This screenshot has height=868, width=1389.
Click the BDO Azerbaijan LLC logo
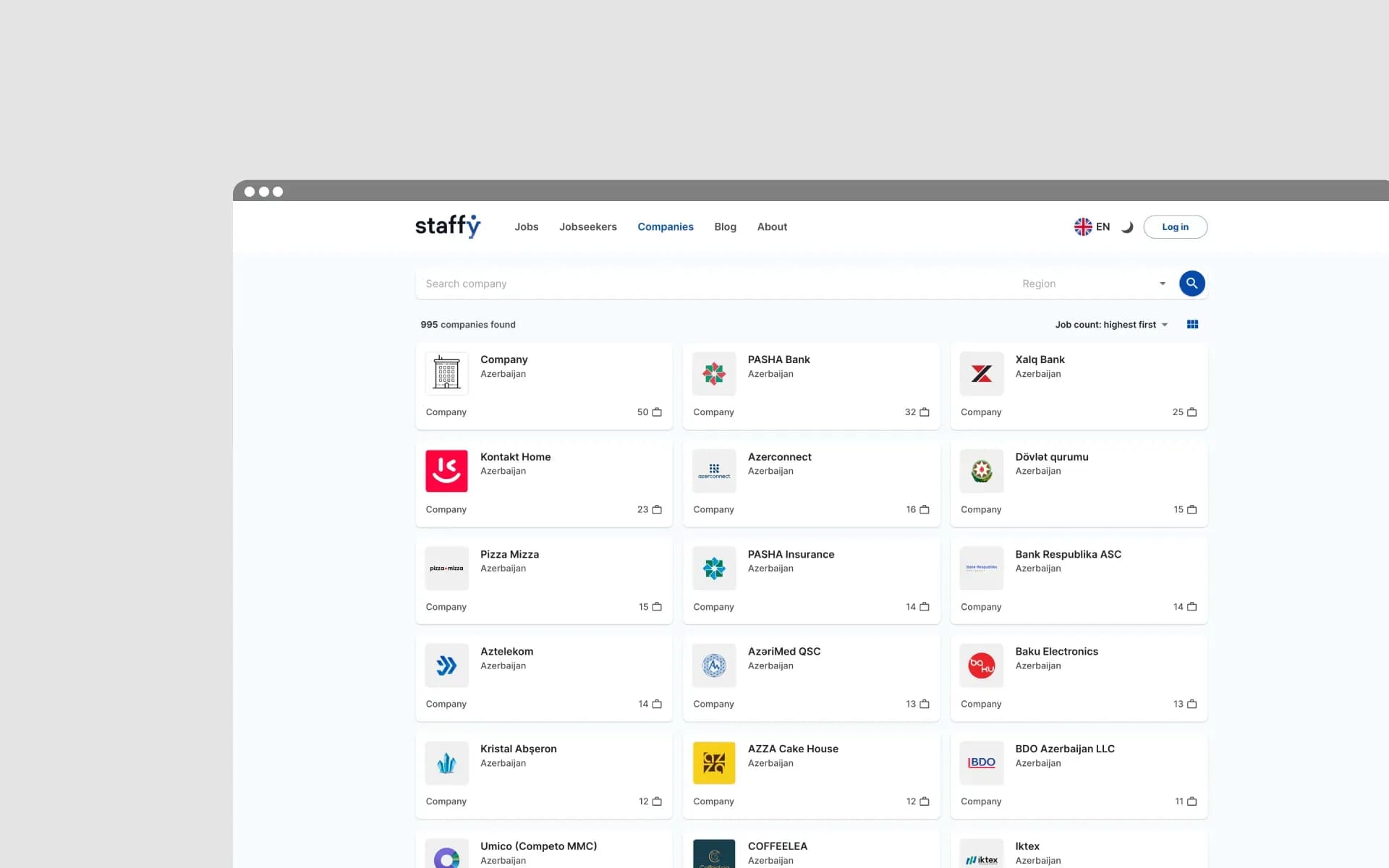(x=982, y=763)
